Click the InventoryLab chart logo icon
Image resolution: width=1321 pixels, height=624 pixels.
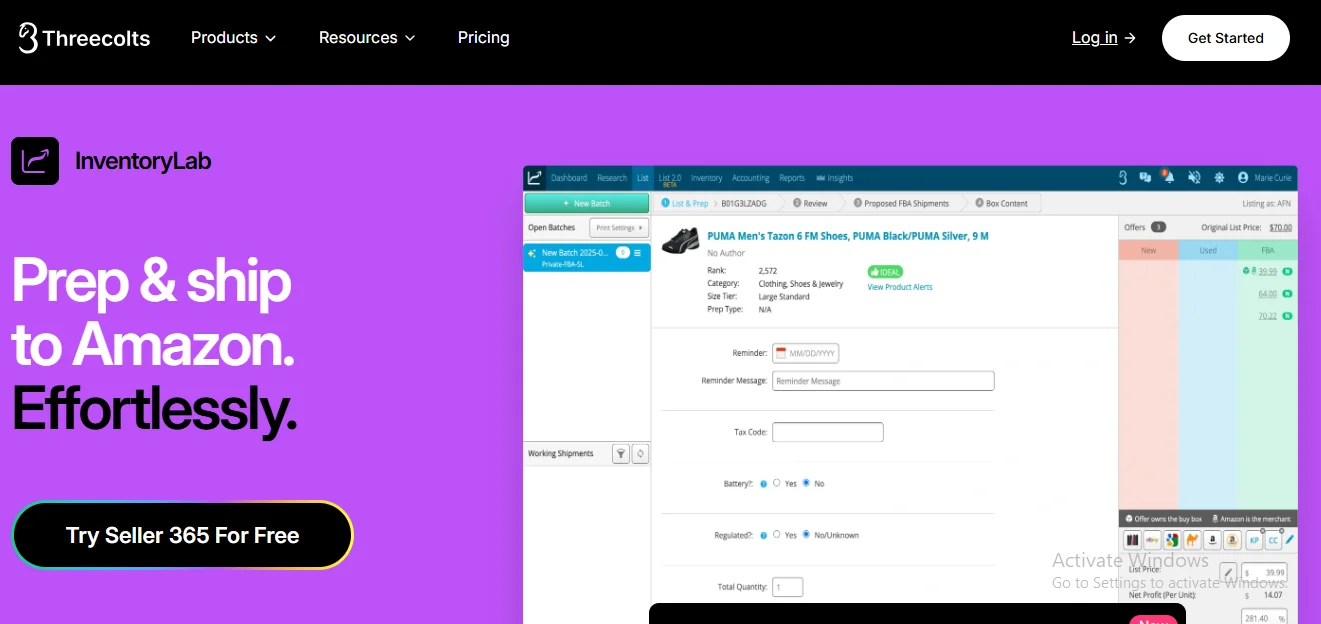[35, 161]
